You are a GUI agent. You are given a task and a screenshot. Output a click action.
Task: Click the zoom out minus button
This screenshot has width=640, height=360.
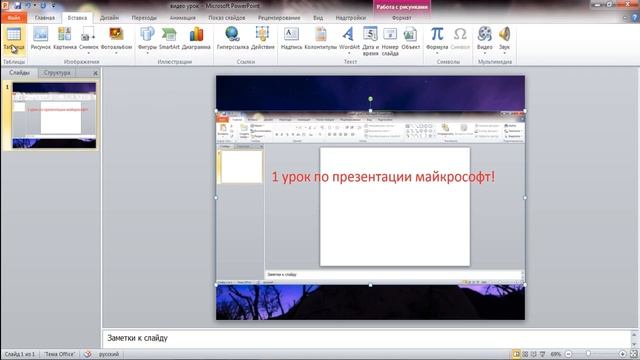569,354
